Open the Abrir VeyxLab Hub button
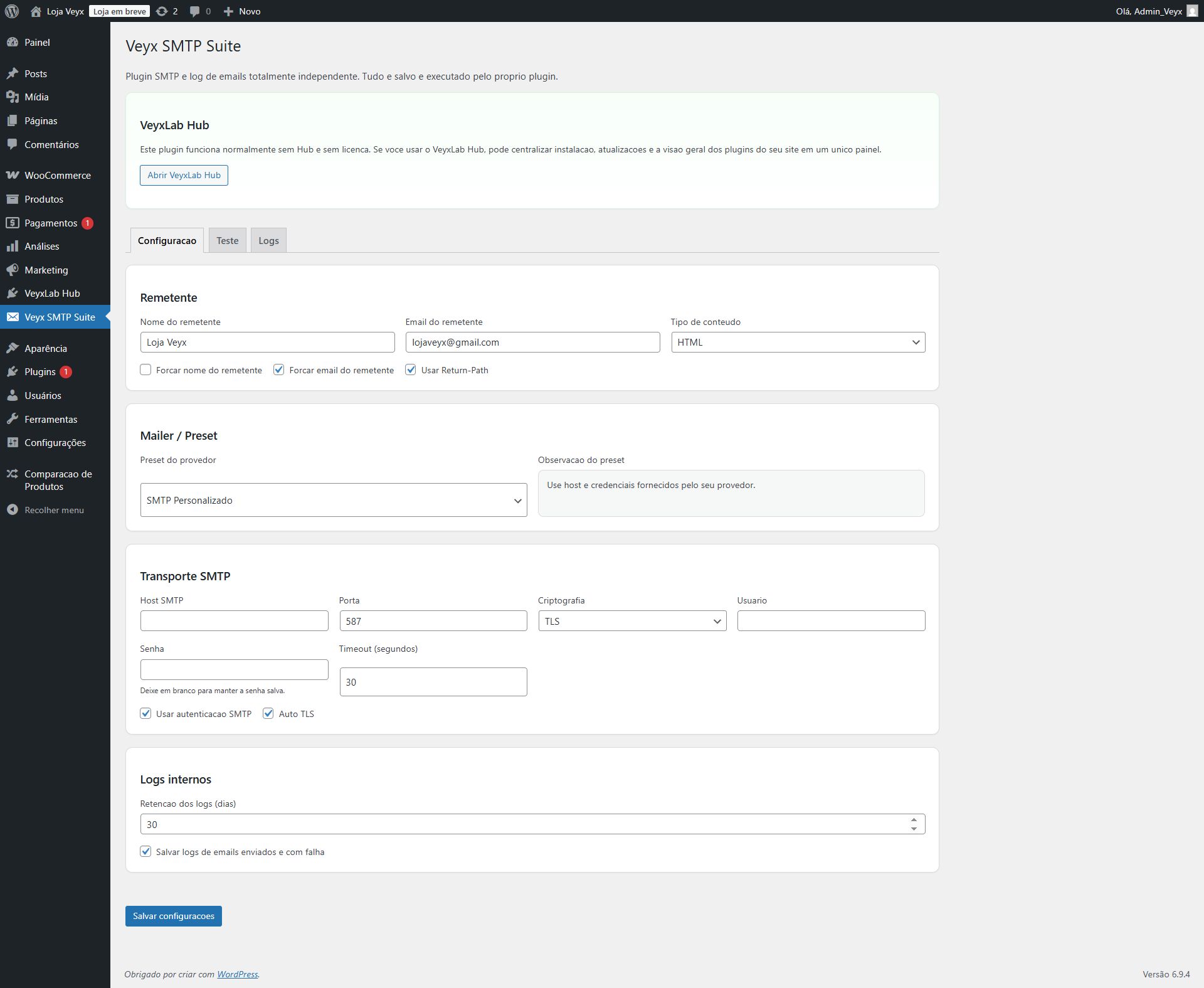The width and height of the screenshot is (1204, 988). [183, 175]
